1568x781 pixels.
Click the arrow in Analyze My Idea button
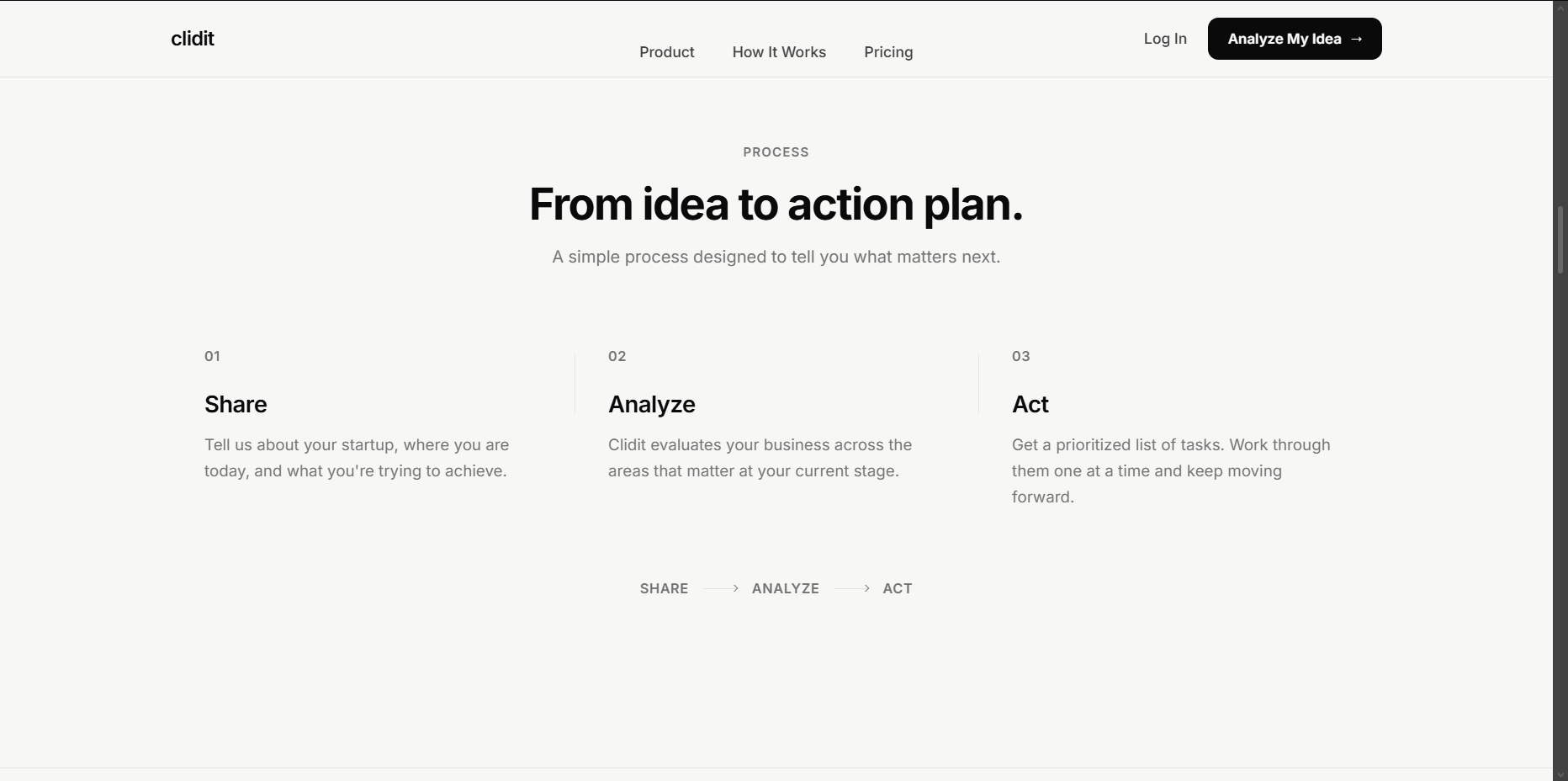click(x=1356, y=40)
